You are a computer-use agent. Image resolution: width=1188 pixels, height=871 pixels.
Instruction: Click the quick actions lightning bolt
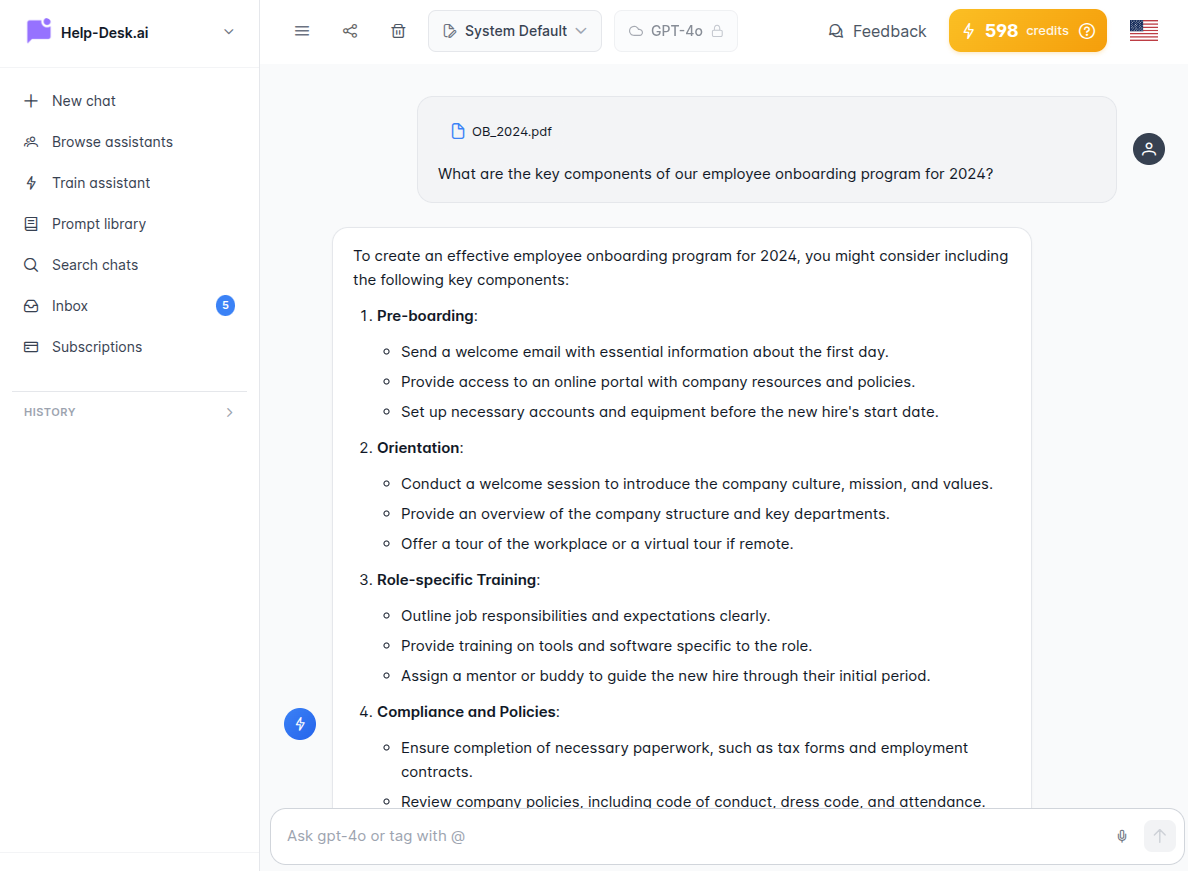click(x=300, y=723)
